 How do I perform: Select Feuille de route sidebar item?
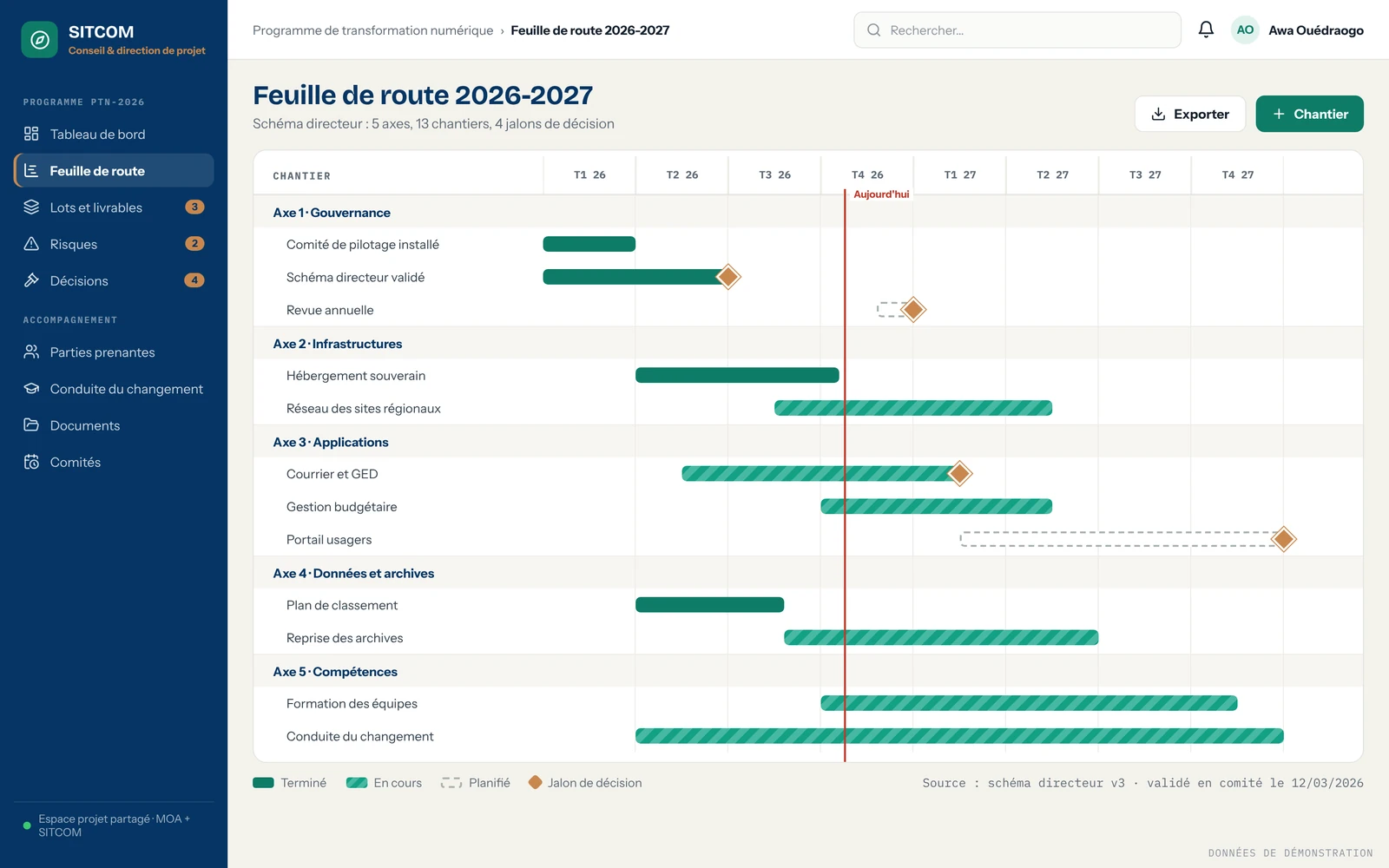point(114,170)
